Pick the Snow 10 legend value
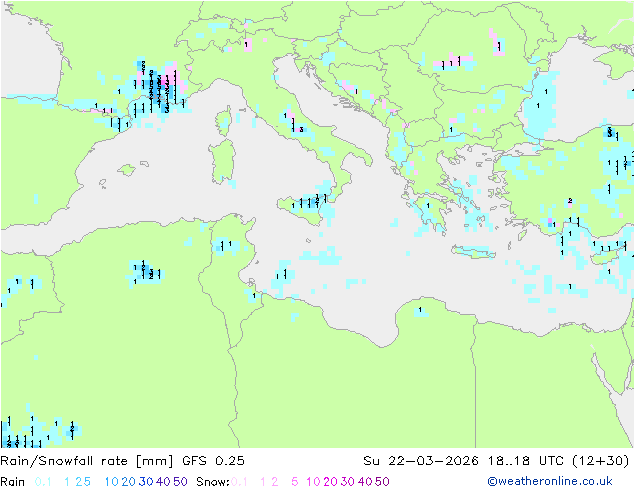 click(x=313, y=482)
